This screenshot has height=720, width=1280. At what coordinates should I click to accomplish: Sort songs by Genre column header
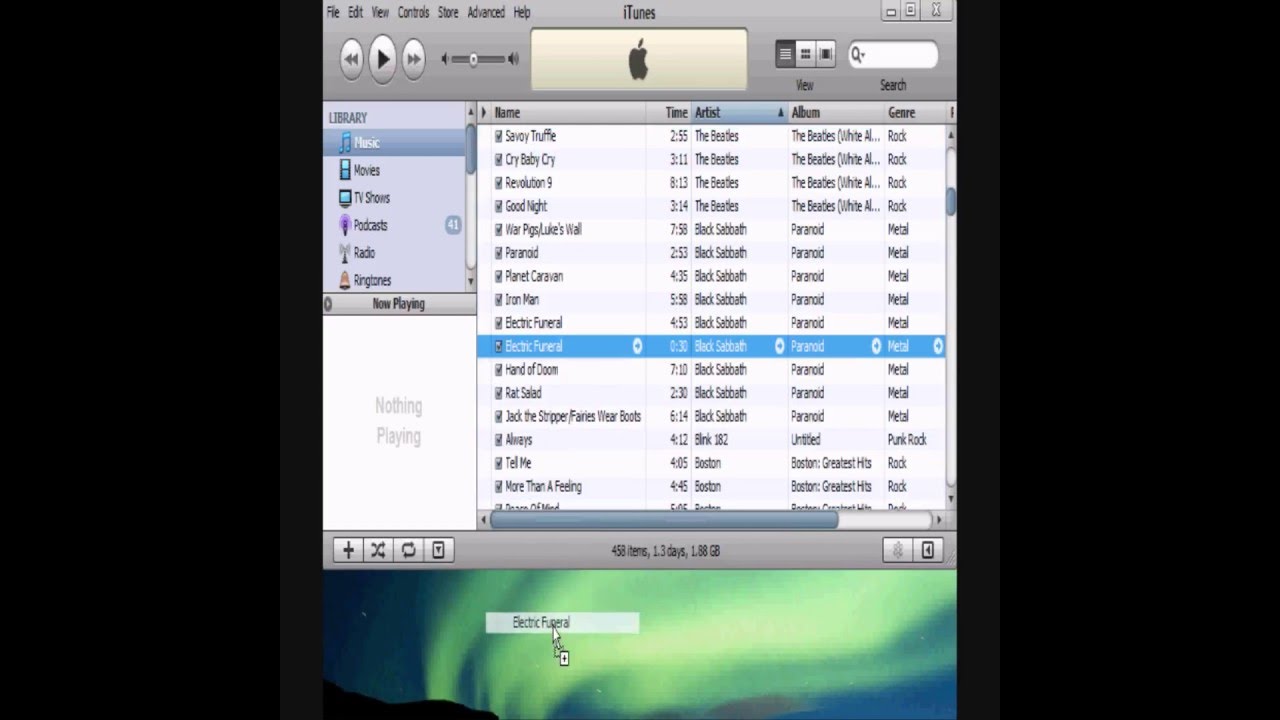915,113
